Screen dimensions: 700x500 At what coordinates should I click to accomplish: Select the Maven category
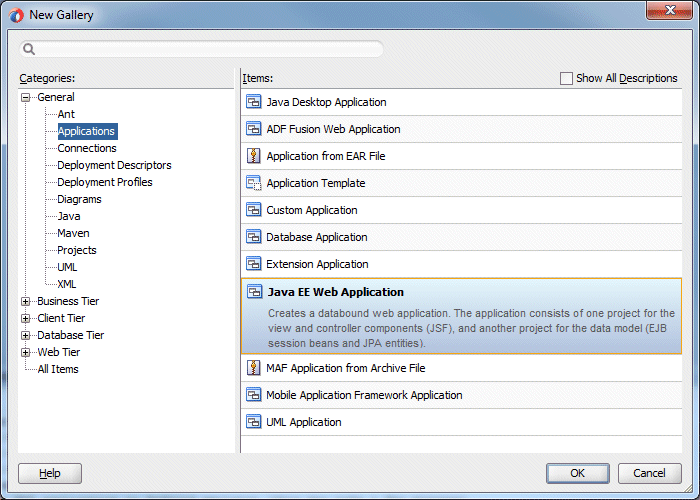pyautogui.click(x=74, y=233)
